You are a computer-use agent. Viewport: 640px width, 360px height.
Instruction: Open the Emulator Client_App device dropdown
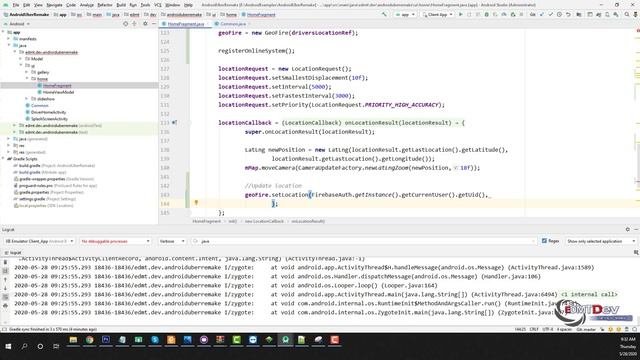[x=40, y=241]
